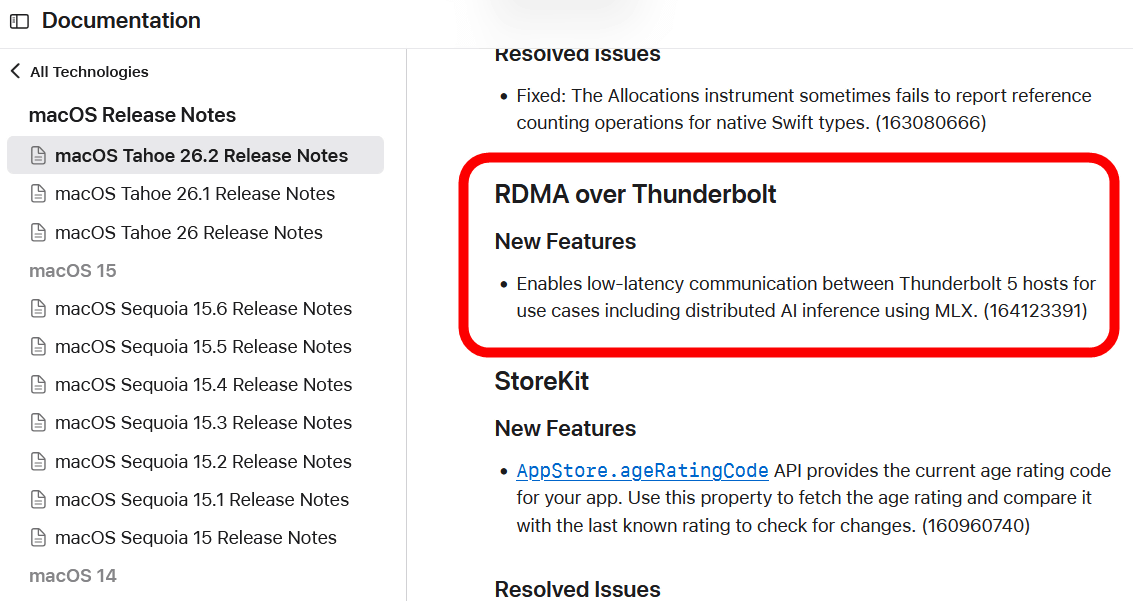Click document icon beside macOS Sequoia 15 Release Notes
Viewport: 1133px width, 601px height.
[39, 538]
